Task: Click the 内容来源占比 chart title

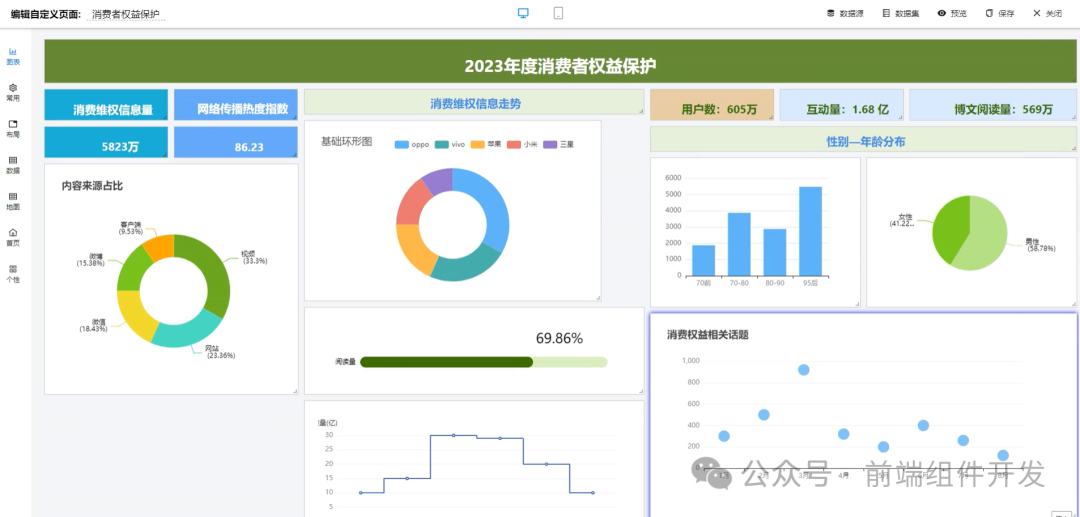Action: (92, 185)
